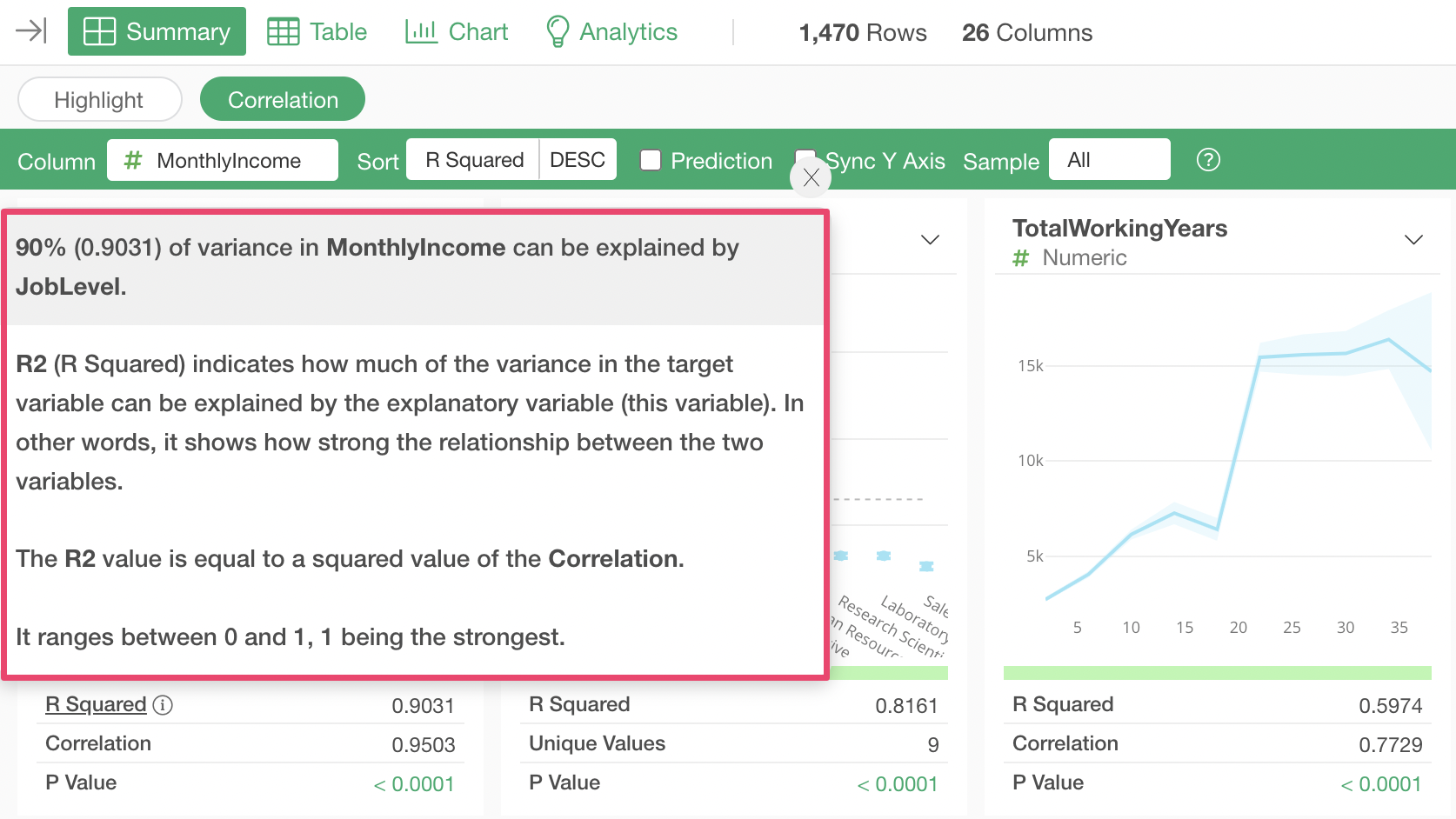
Task: Open the Sample All dropdown
Action: pos(1109,160)
